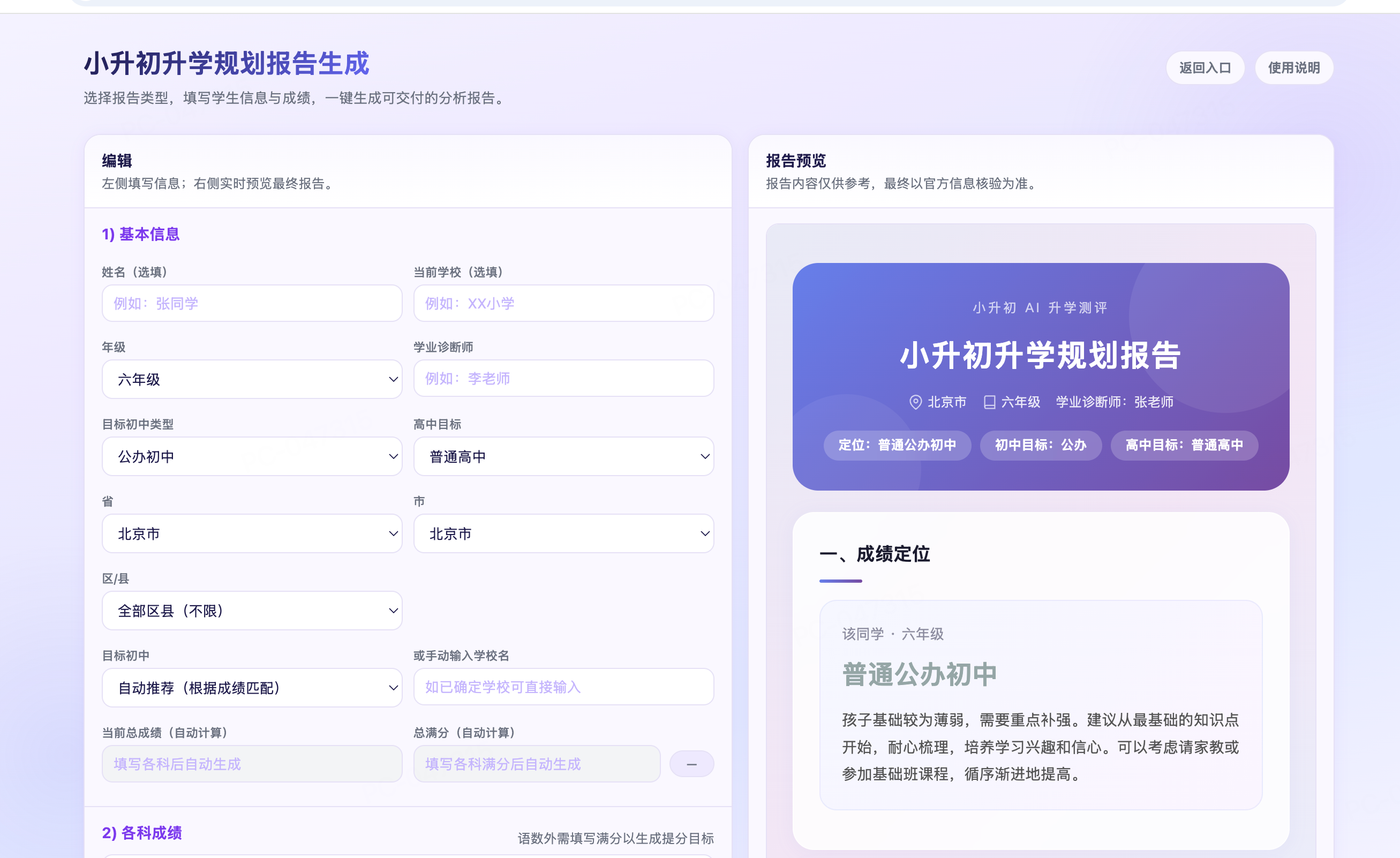
Task: Click the 高中目标：普通高中 tag in preview
Action: pyautogui.click(x=1184, y=445)
